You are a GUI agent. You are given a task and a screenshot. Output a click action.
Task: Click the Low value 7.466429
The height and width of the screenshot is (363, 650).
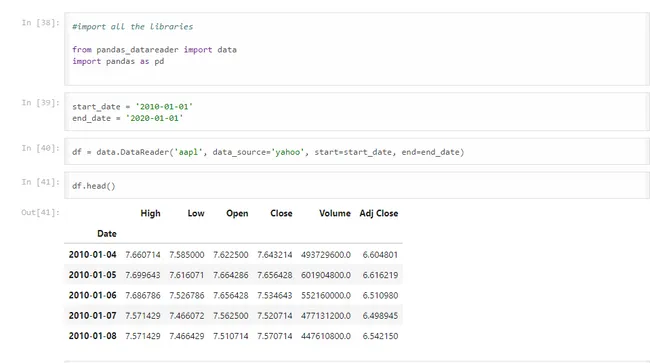187,336
